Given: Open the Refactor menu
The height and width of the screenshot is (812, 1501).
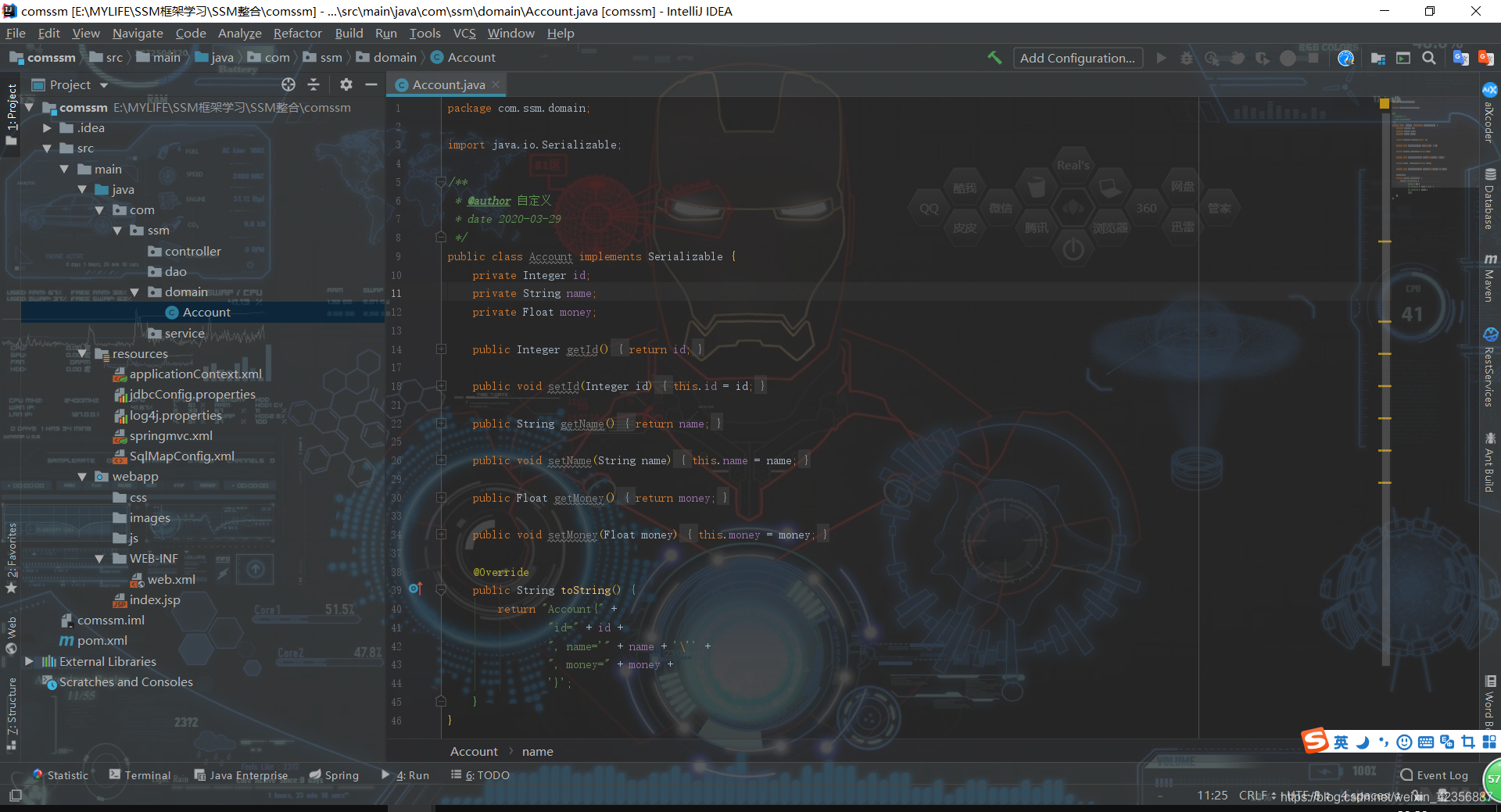Looking at the screenshot, I should coord(297,33).
